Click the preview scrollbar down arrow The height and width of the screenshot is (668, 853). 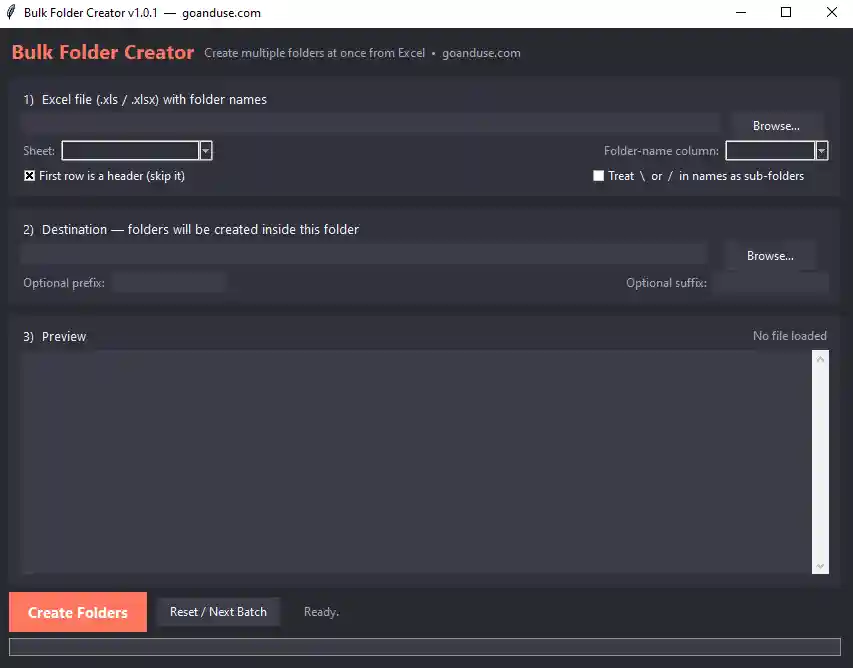(x=820, y=566)
